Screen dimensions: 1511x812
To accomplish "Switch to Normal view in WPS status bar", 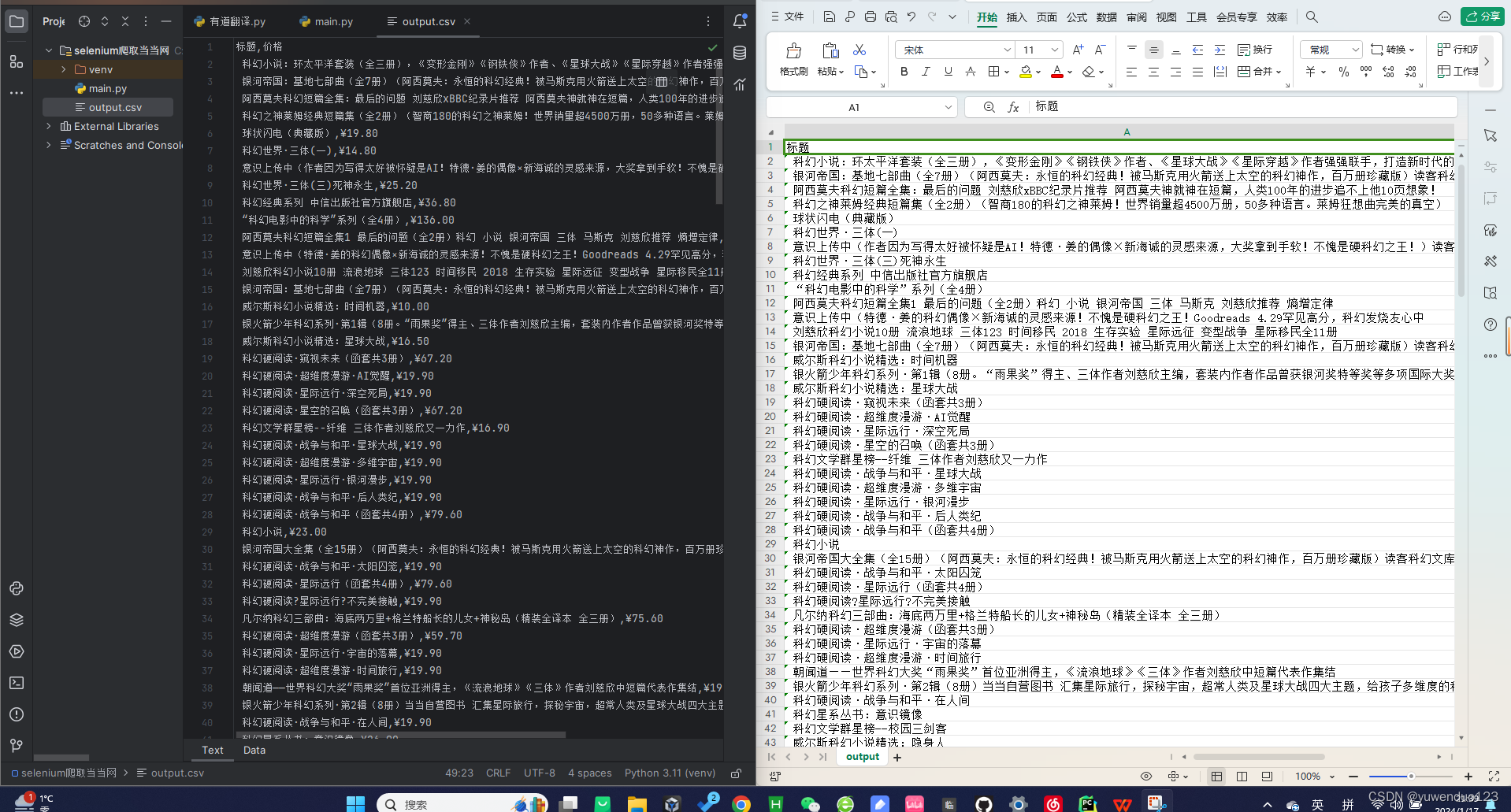I will point(1216,777).
